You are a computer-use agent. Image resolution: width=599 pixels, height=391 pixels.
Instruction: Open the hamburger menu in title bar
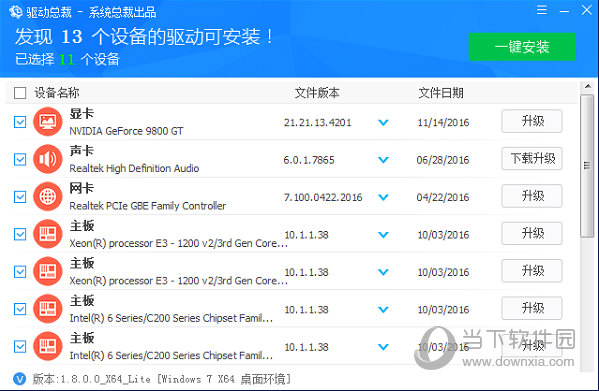click(x=542, y=10)
